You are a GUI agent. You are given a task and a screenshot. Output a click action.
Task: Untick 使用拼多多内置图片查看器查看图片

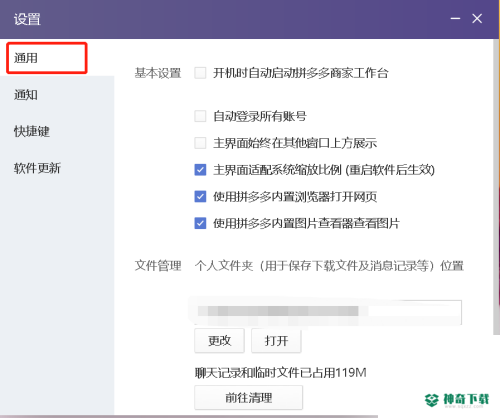[200, 223]
